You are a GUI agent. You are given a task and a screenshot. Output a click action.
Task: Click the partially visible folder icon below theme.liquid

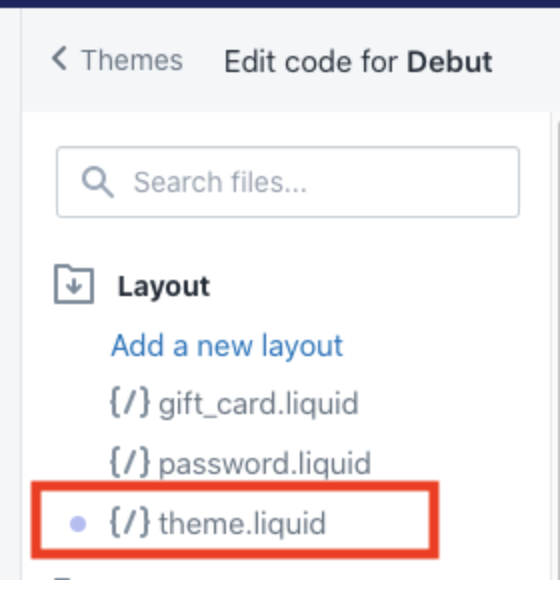[62, 578]
